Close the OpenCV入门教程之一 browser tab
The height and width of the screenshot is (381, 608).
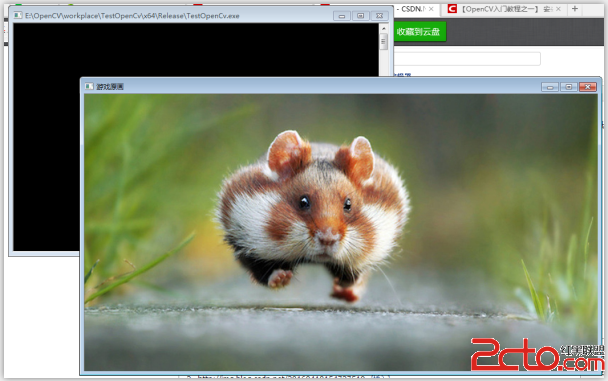tap(558, 9)
